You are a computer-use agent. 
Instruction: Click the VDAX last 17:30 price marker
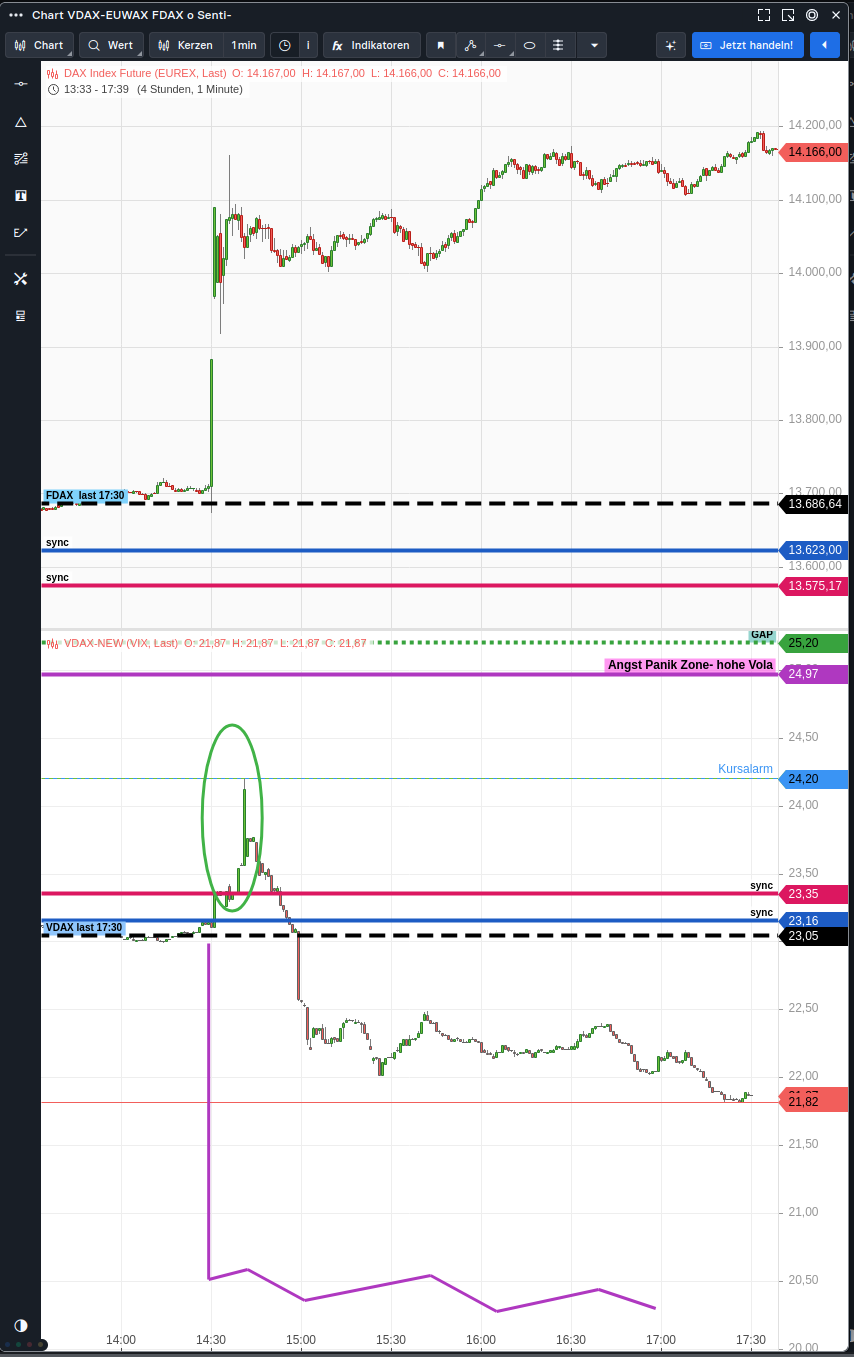(83, 927)
